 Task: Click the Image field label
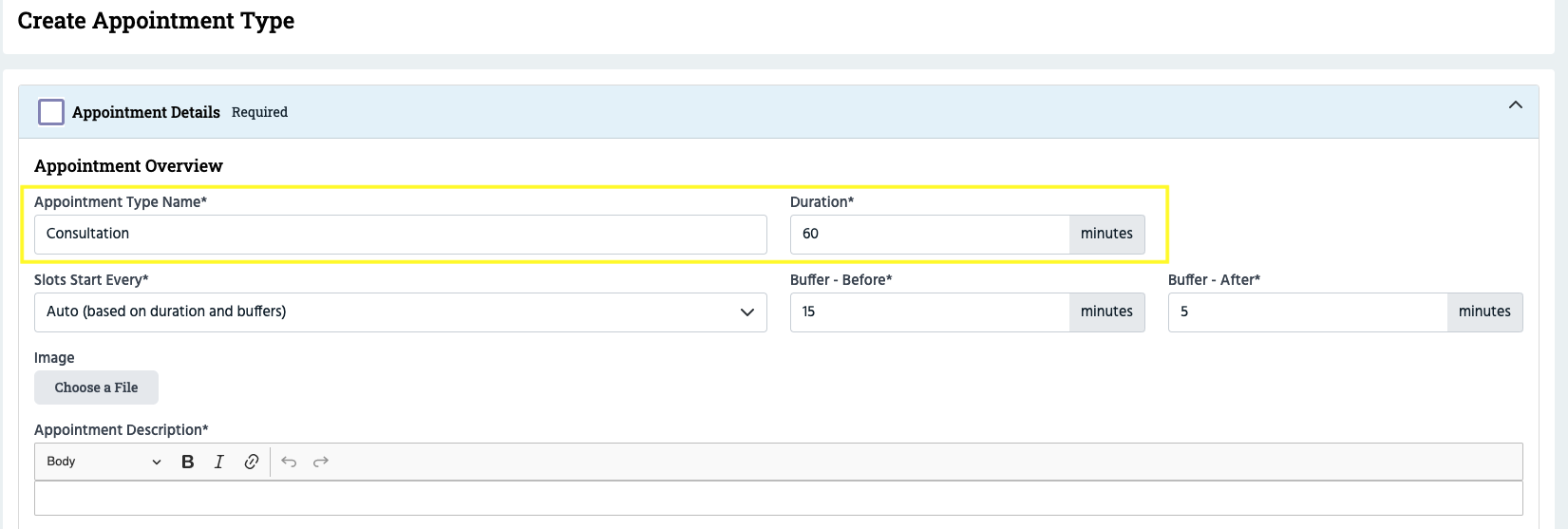(54, 358)
